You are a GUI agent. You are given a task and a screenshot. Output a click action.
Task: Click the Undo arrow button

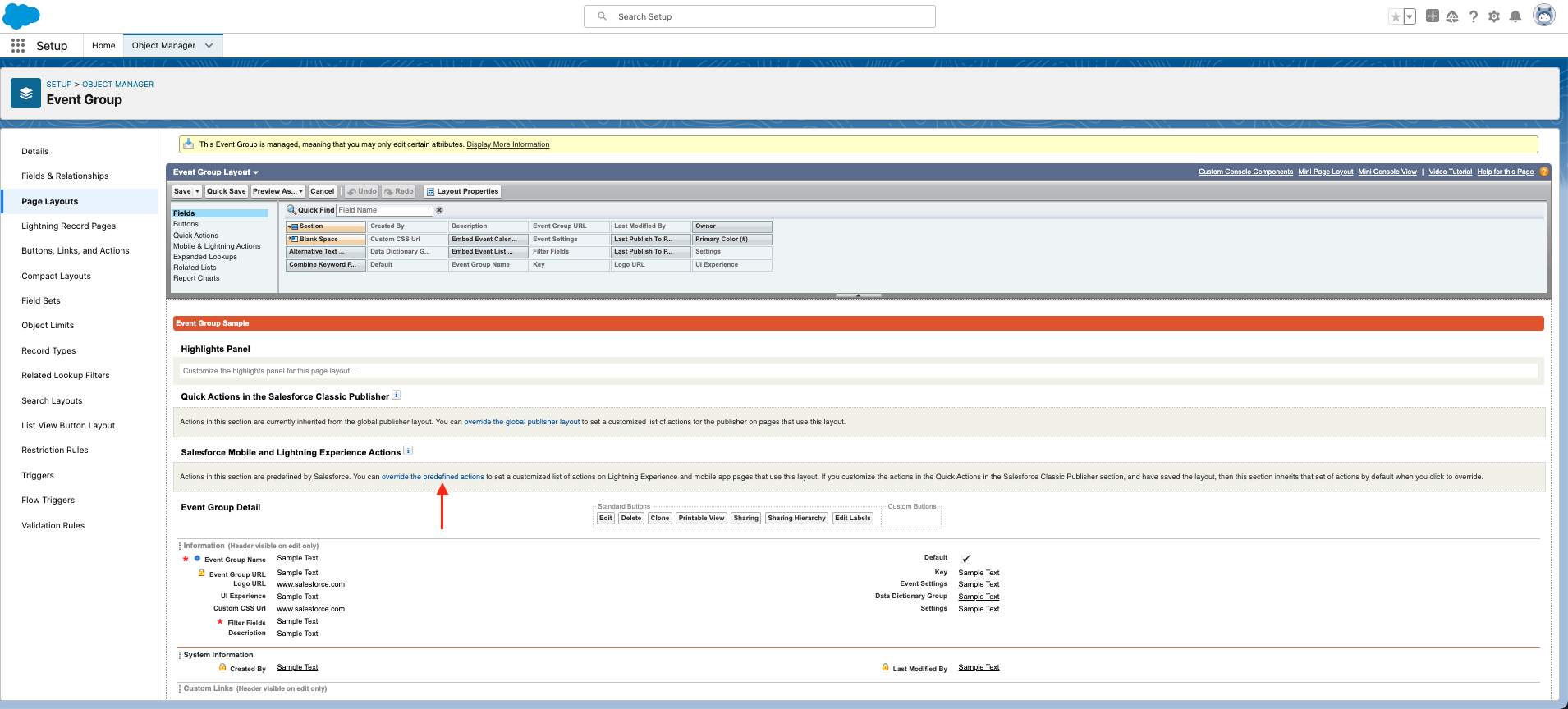point(361,191)
